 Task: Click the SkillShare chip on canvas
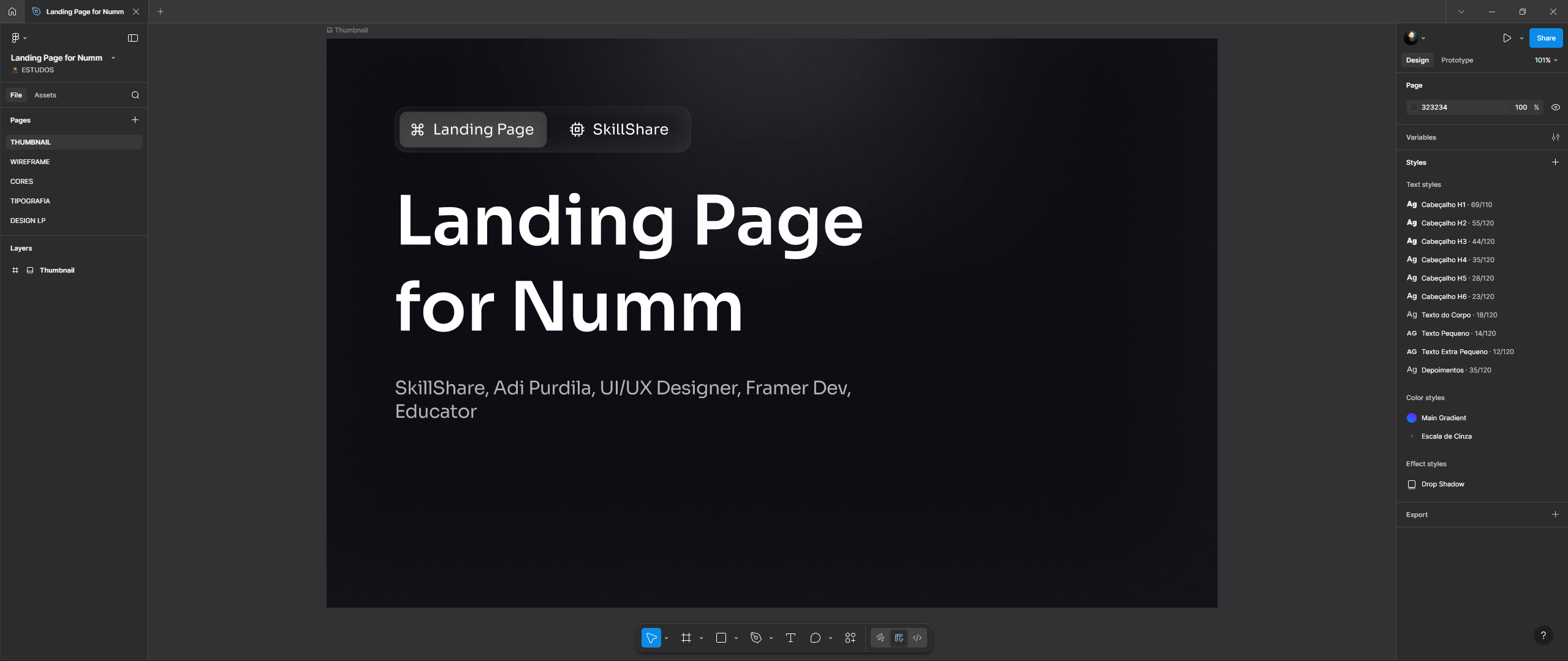coord(619,129)
